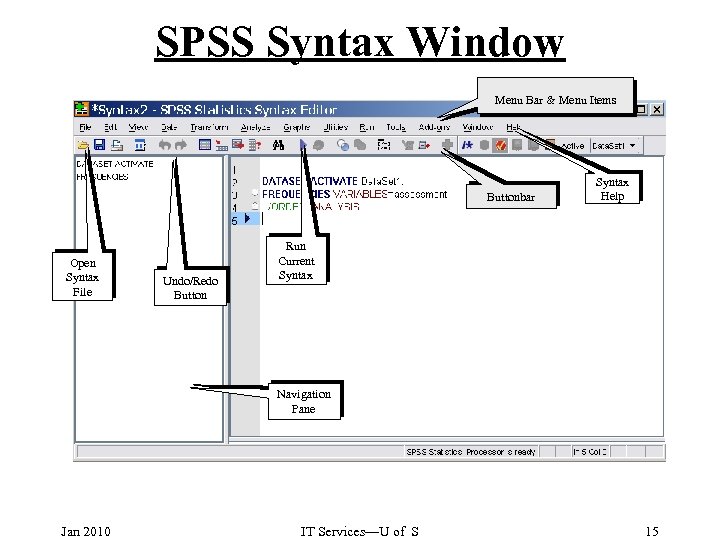Open the View menu

(x=138, y=127)
